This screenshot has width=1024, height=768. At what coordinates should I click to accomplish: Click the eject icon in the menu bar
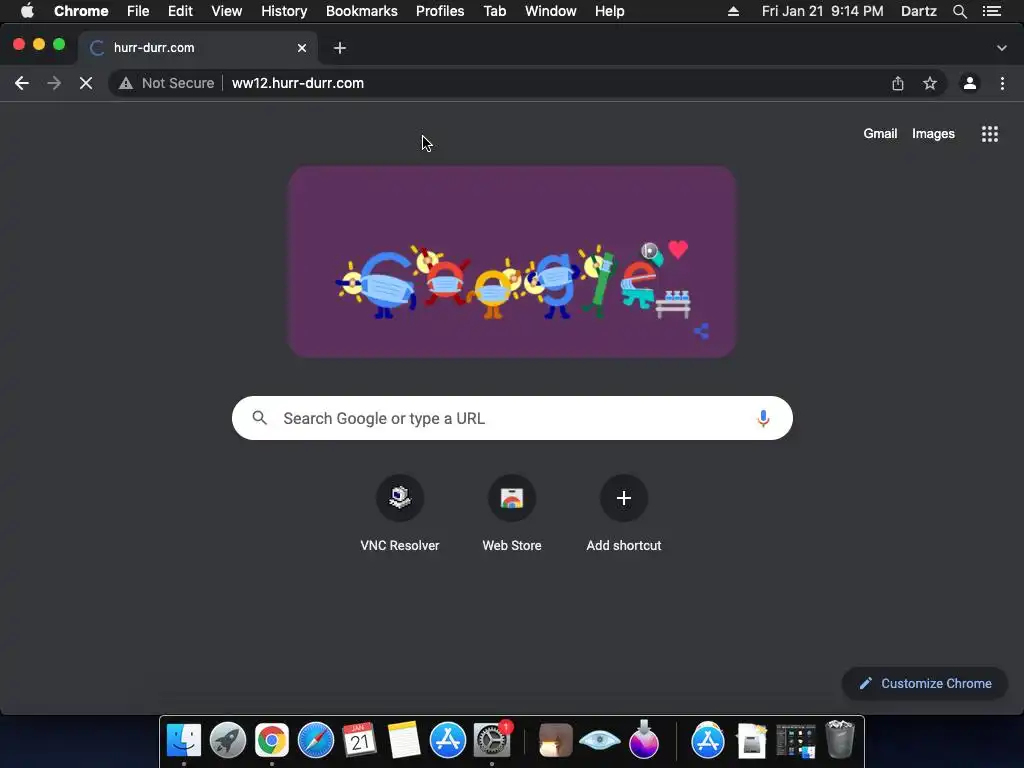coord(733,11)
